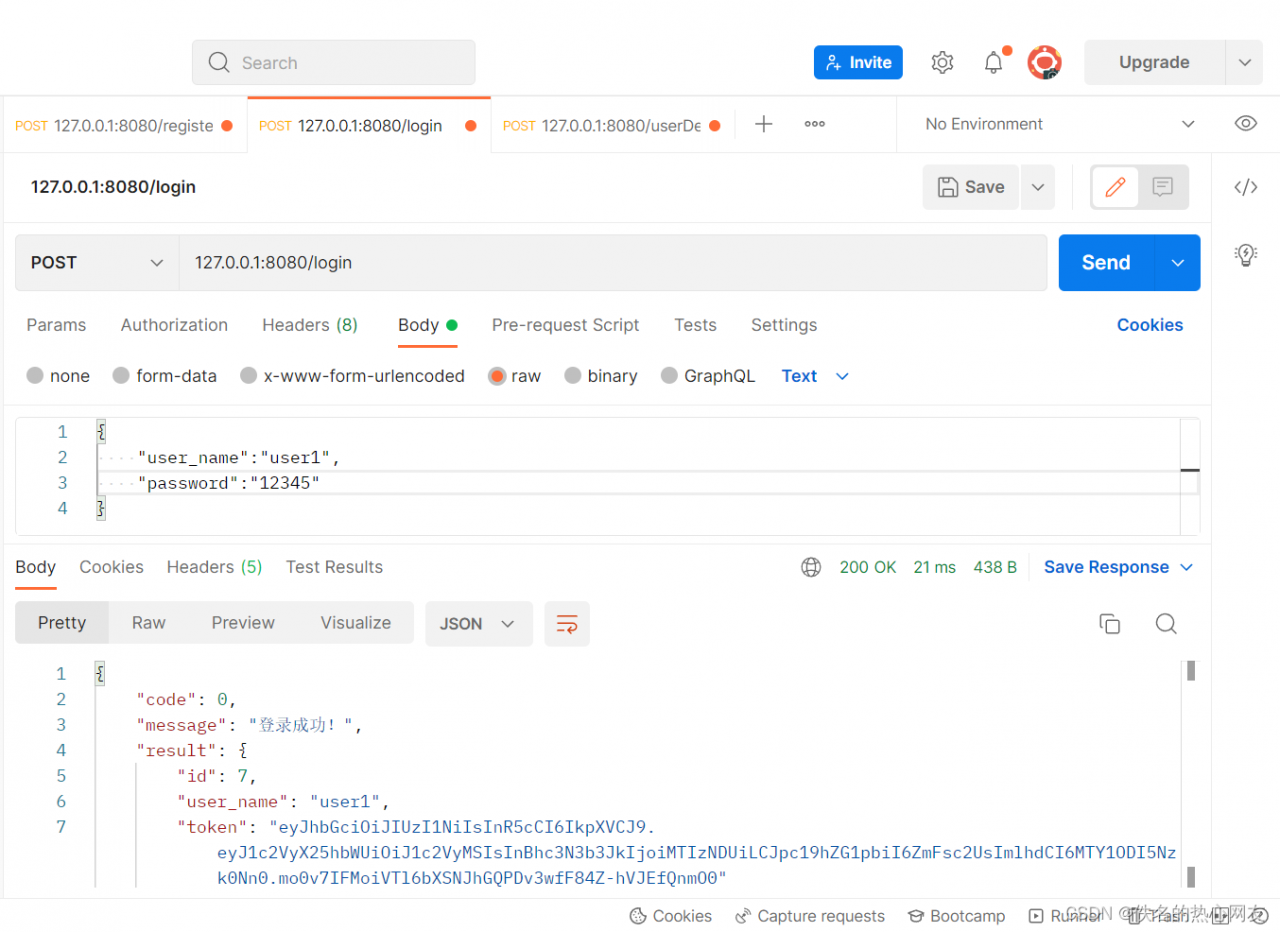Image resolution: width=1280 pixels, height=932 pixels.
Task: Open the JSON format dropdown
Action: pyautogui.click(x=477, y=624)
